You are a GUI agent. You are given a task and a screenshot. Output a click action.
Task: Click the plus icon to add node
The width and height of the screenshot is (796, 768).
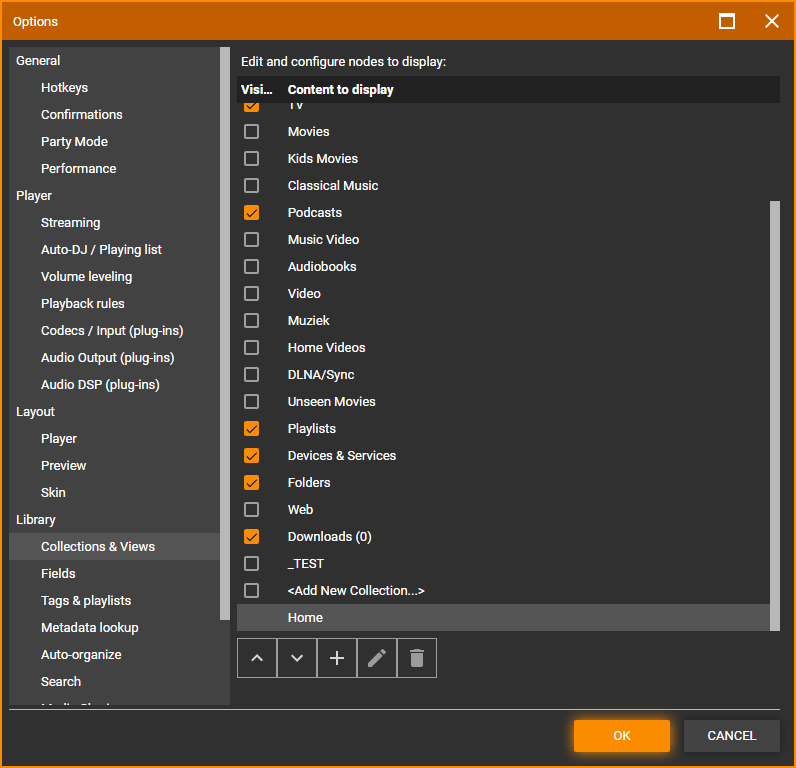click(337, 658)
